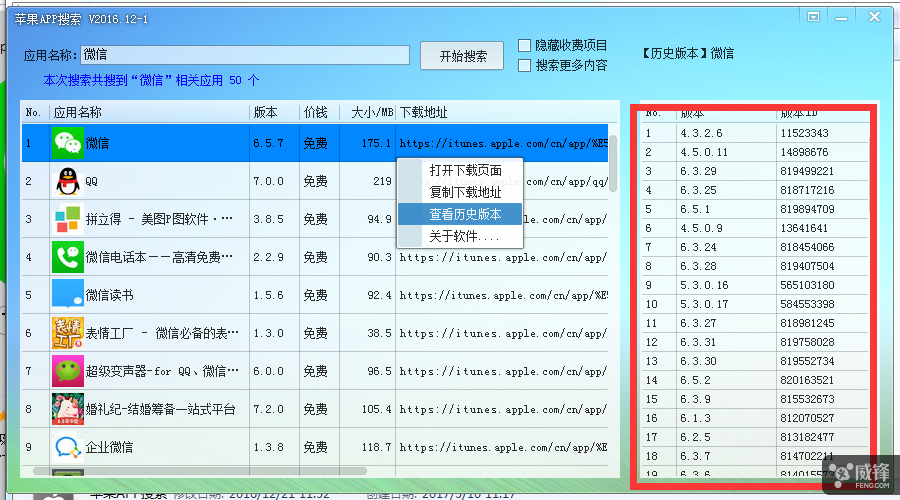This screenshot has height=500, width=900.
Task: Click the 微信 download URL in row 1
Action: coord(503,144)
